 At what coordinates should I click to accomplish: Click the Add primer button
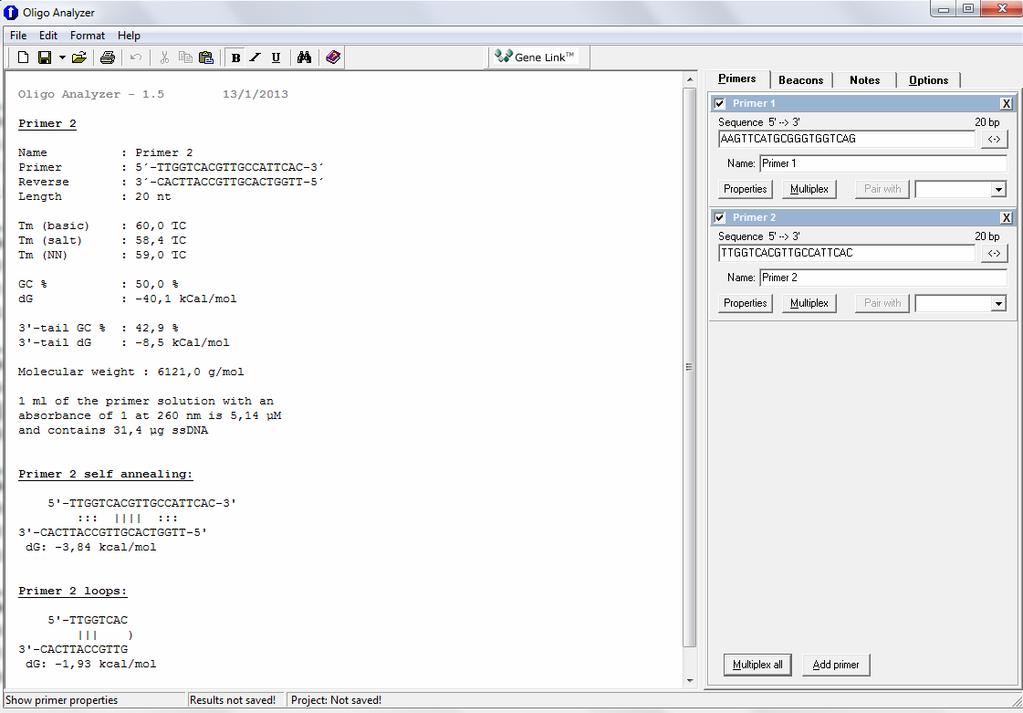coord(836,665)
